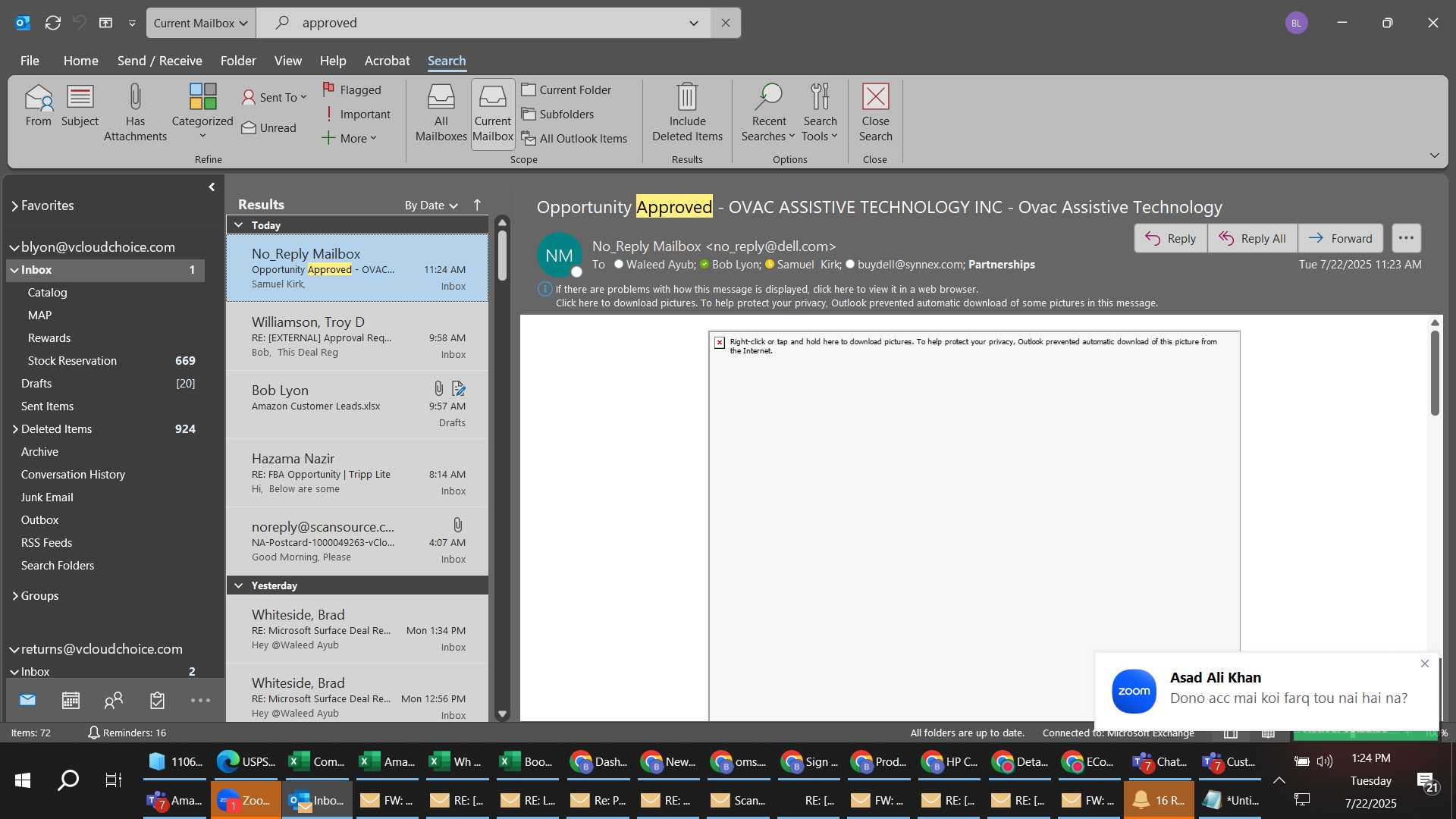Image resolution: width=1456 pixels, height=819 pixels.
Task: Open Hazama Nazir FBA Opportunity email
Action: (x=357, y=473)
